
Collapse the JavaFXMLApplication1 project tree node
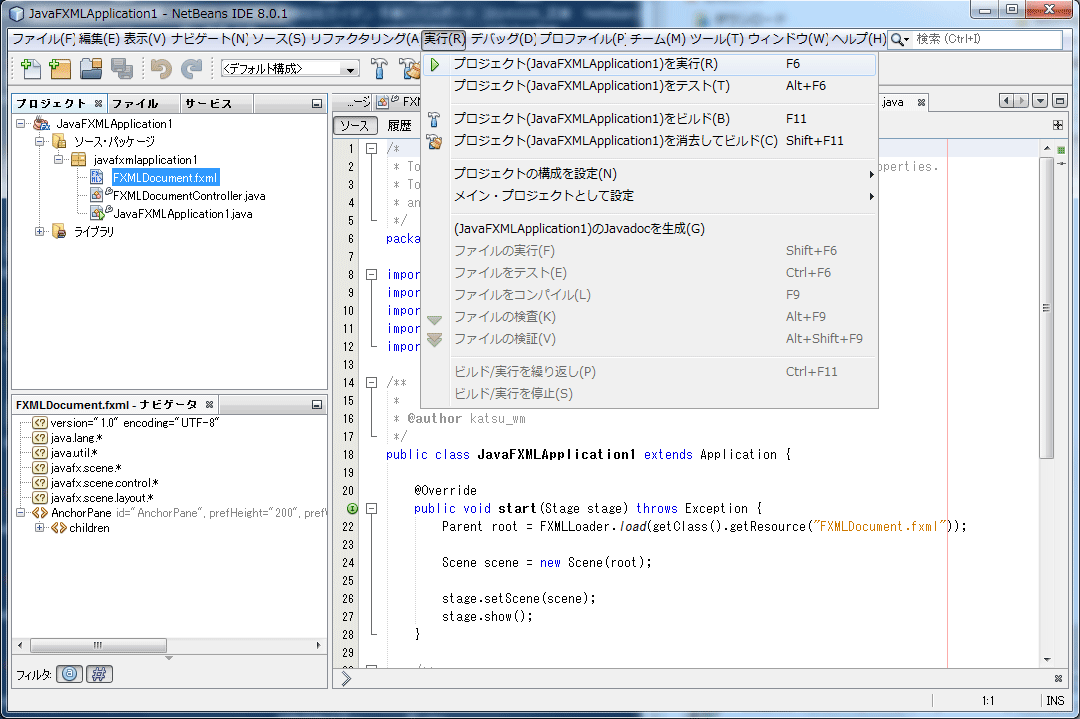pyautogui.click(x=21, y=124)
